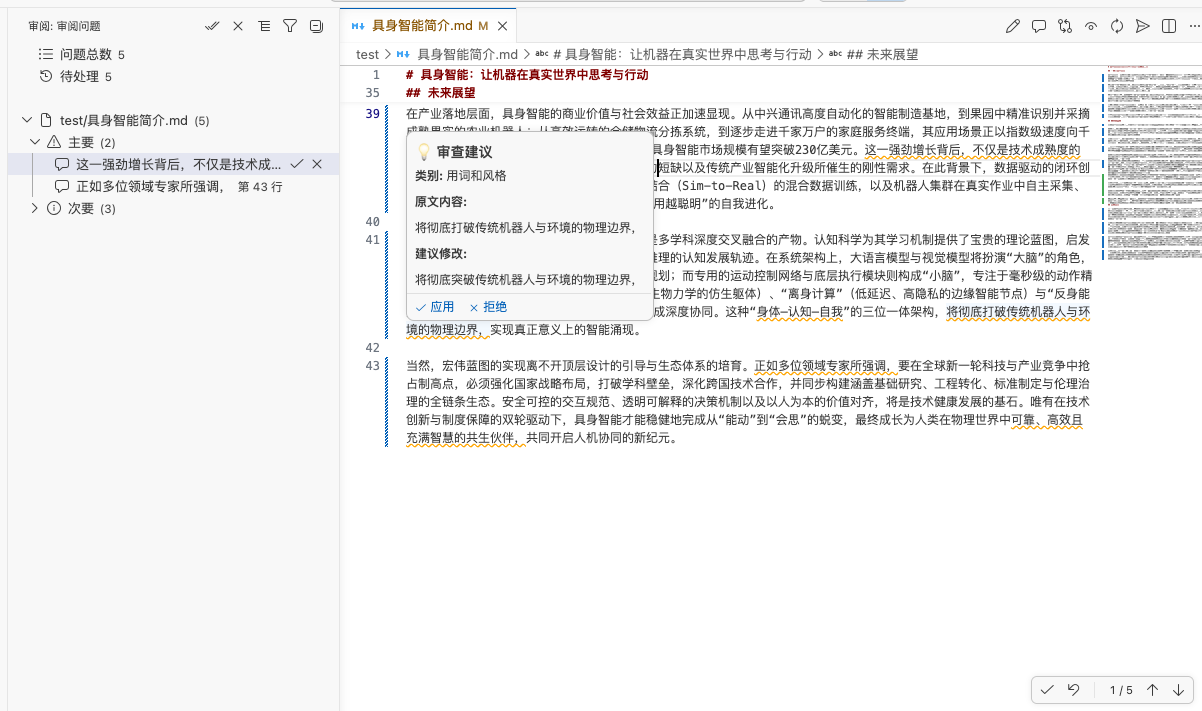Split the editor with layout icon
1202x711 pixels.
(1169, 26)
